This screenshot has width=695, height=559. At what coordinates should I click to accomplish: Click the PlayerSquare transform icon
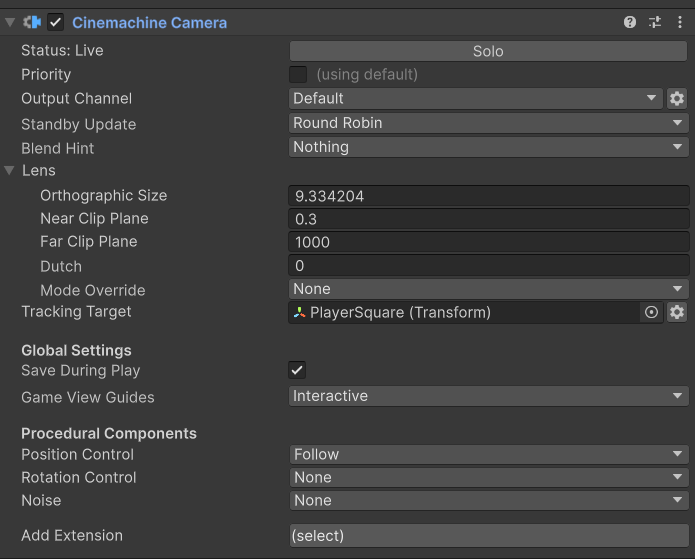point(299,313)
